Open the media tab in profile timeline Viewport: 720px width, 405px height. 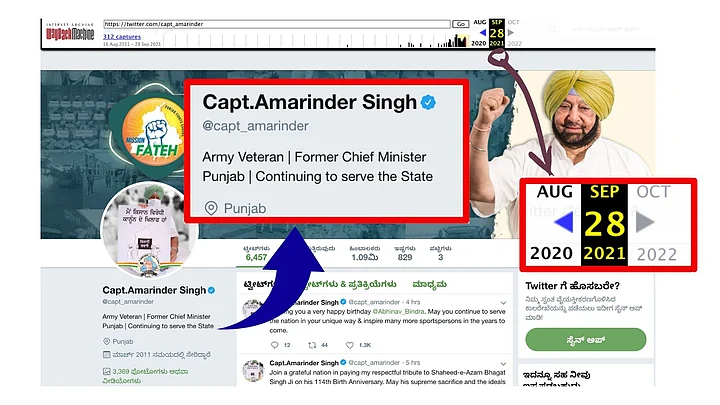click(429, 284)
